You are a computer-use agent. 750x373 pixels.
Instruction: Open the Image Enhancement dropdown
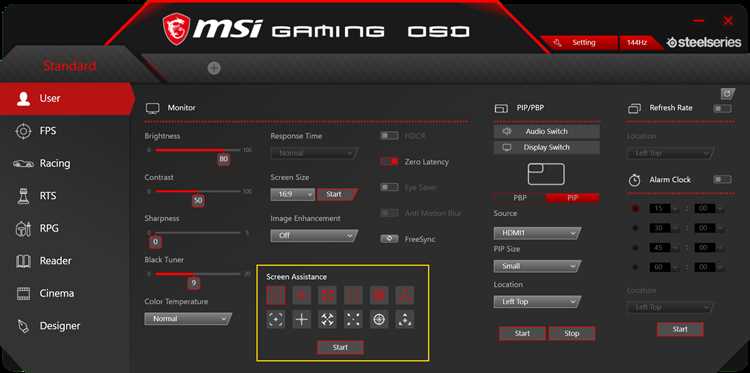[314, 236]
